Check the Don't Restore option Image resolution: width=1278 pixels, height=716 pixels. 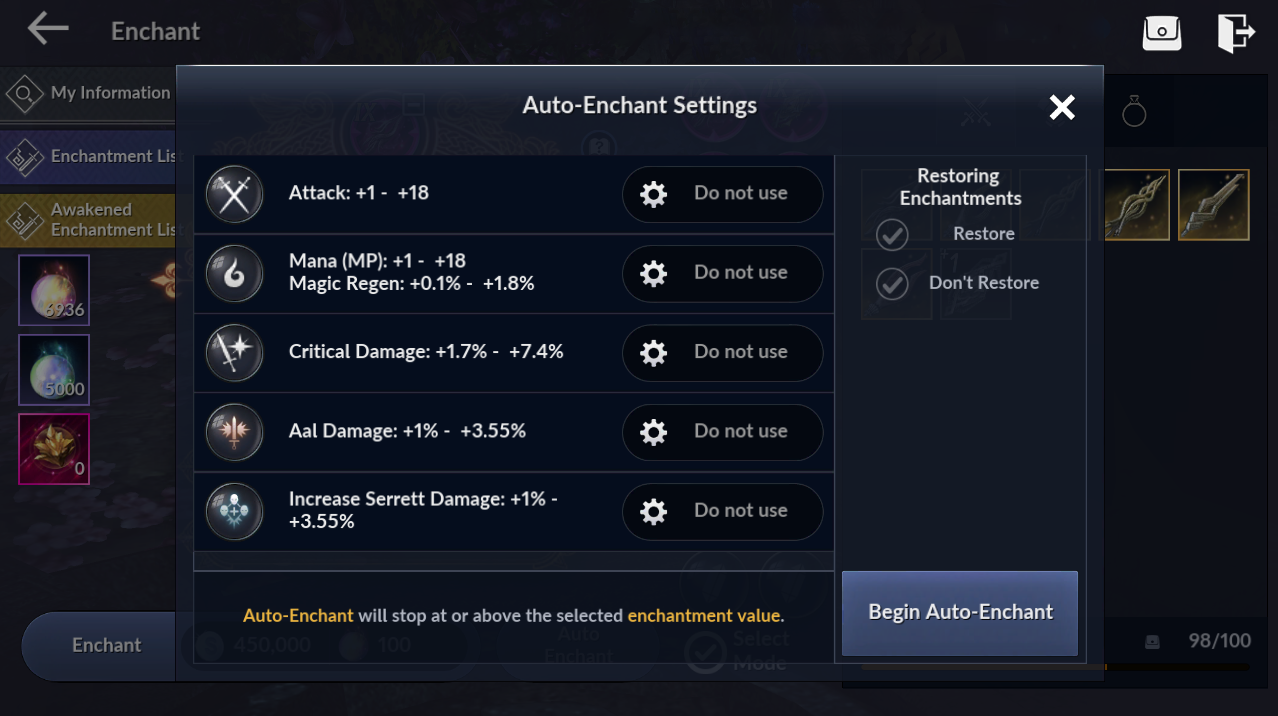[x=892, y=284]
